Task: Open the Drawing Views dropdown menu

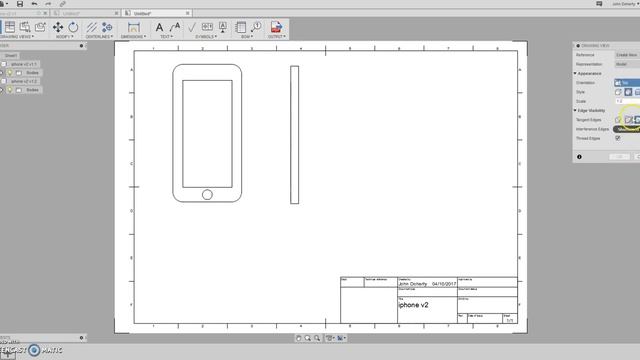Action: [x=16, y=37]
